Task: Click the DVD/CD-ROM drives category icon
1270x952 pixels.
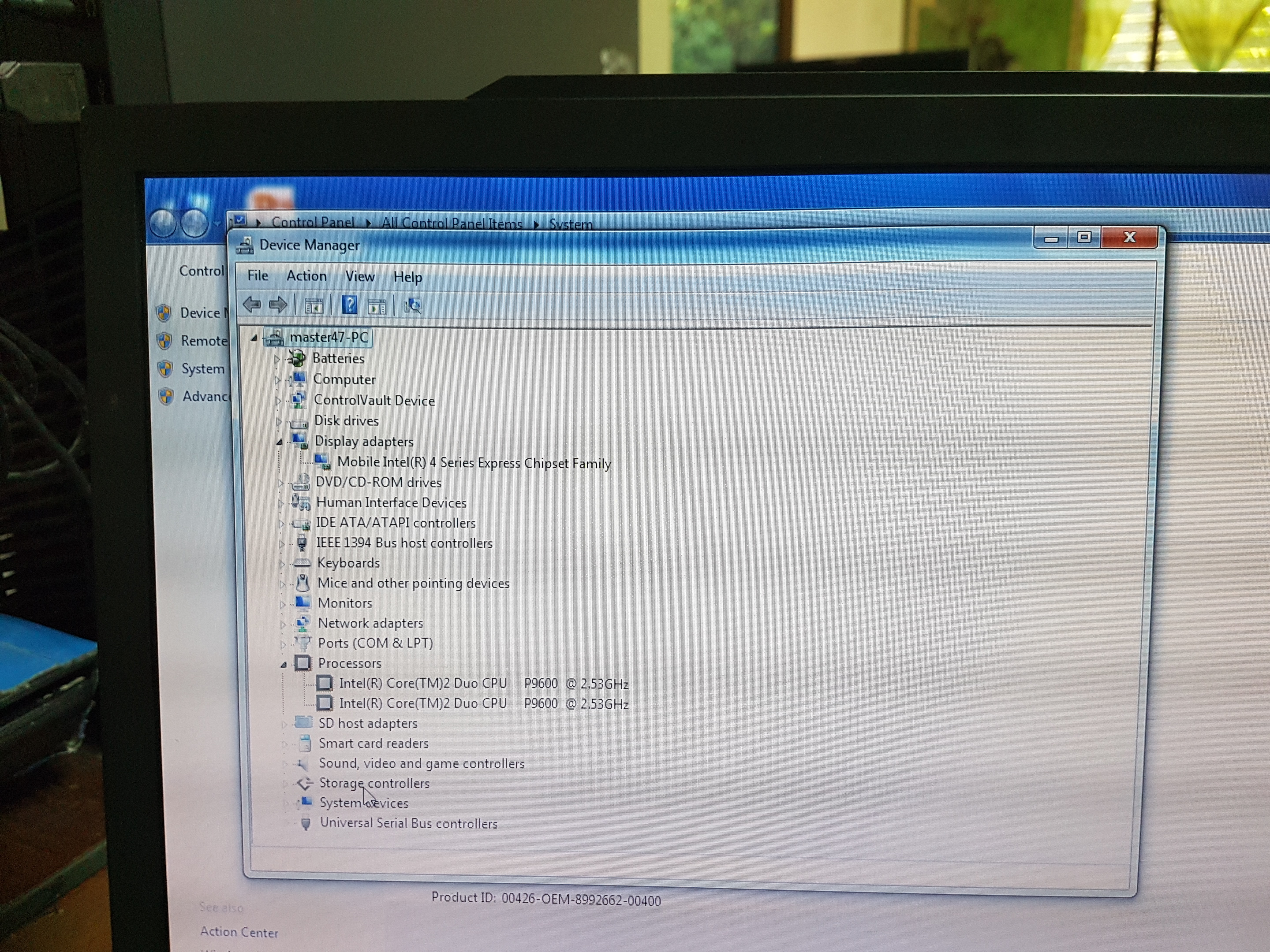Action: click(300, 483)
